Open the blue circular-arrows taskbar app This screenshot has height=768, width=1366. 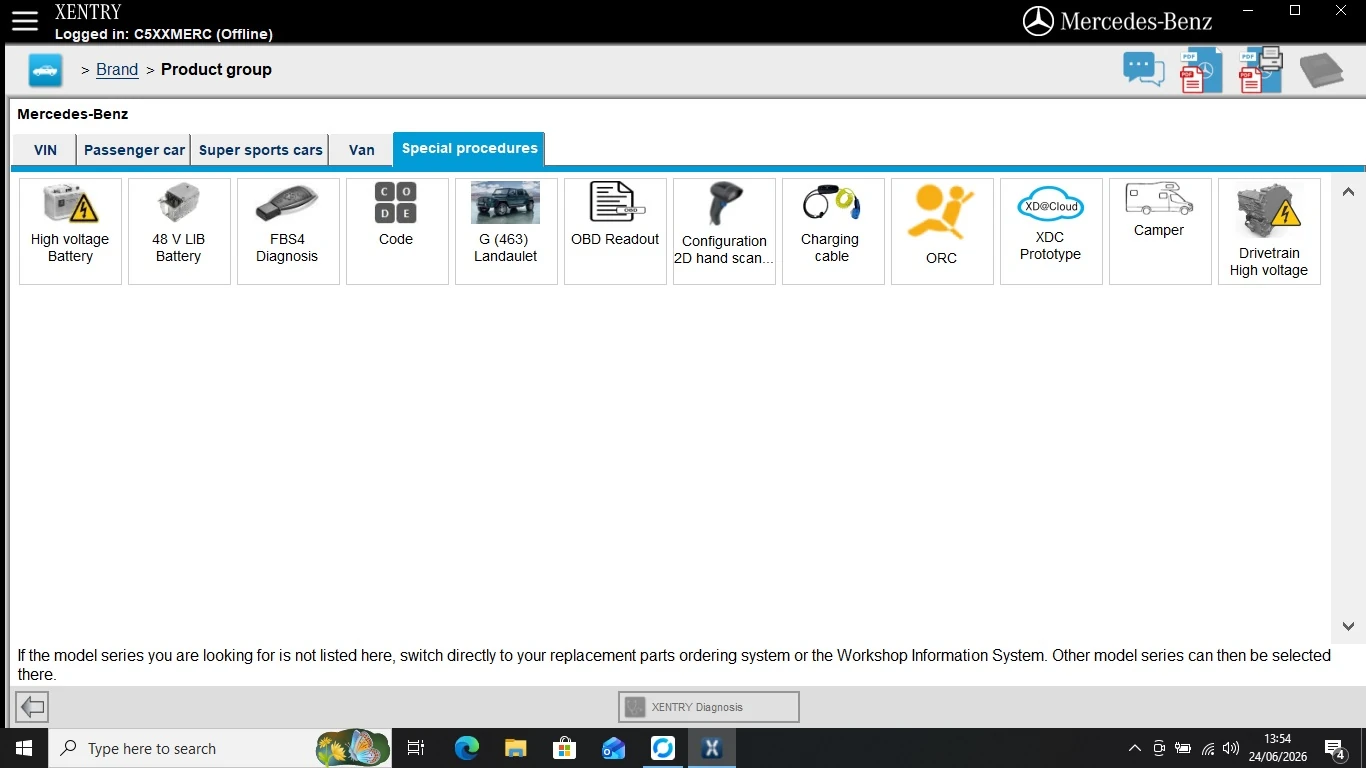pos(662,748)
